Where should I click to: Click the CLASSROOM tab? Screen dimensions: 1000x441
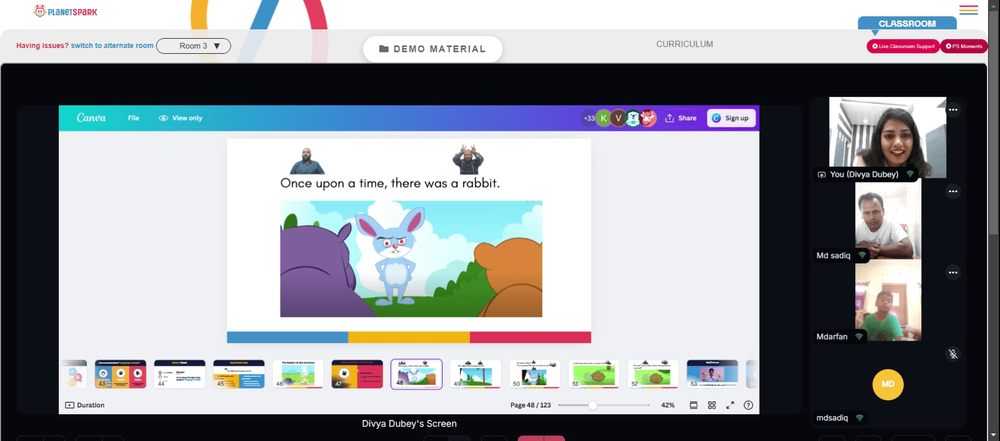(907, 24)
